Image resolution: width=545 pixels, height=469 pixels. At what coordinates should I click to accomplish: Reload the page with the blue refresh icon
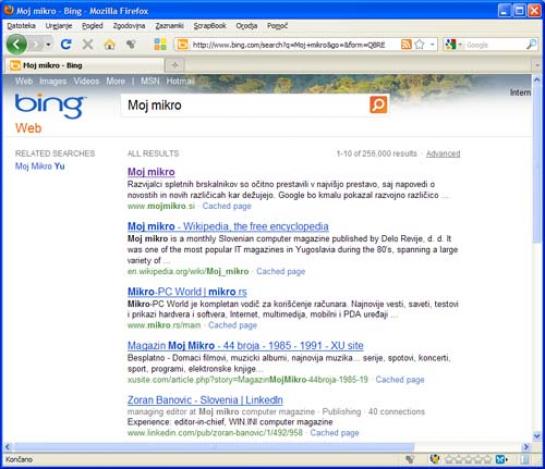coord(66,45)
